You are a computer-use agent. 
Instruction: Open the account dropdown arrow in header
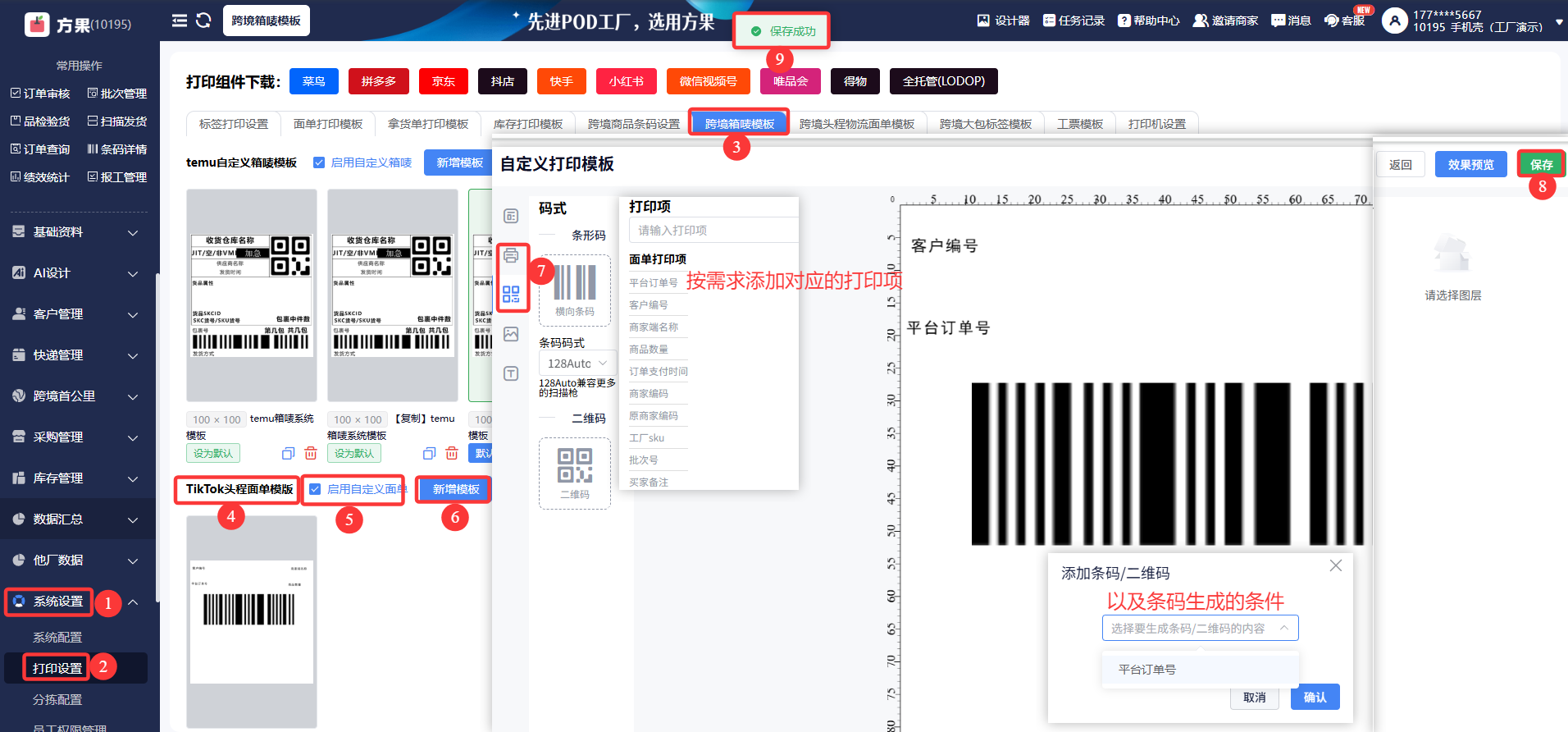tap(1558, 22)
